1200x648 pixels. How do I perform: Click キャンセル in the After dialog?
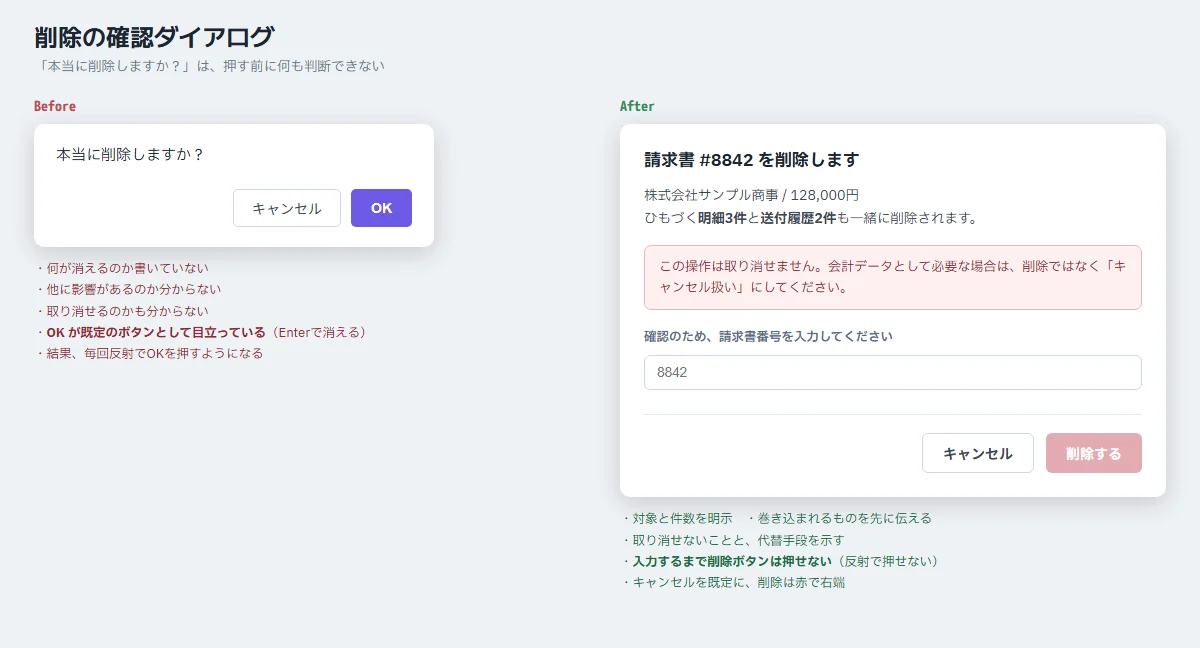point(978,453)
